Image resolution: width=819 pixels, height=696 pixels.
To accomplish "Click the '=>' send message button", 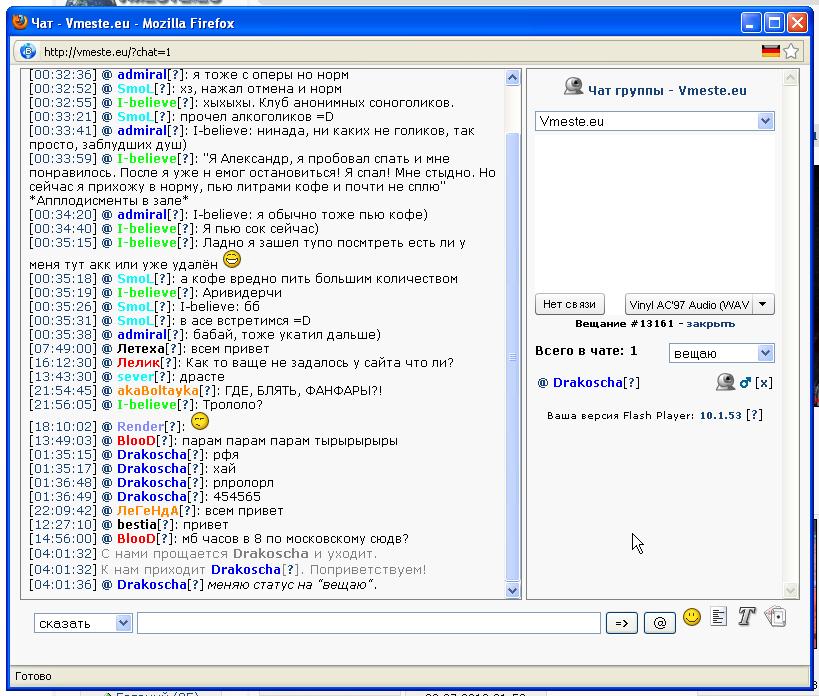I will tap(621, 623).
